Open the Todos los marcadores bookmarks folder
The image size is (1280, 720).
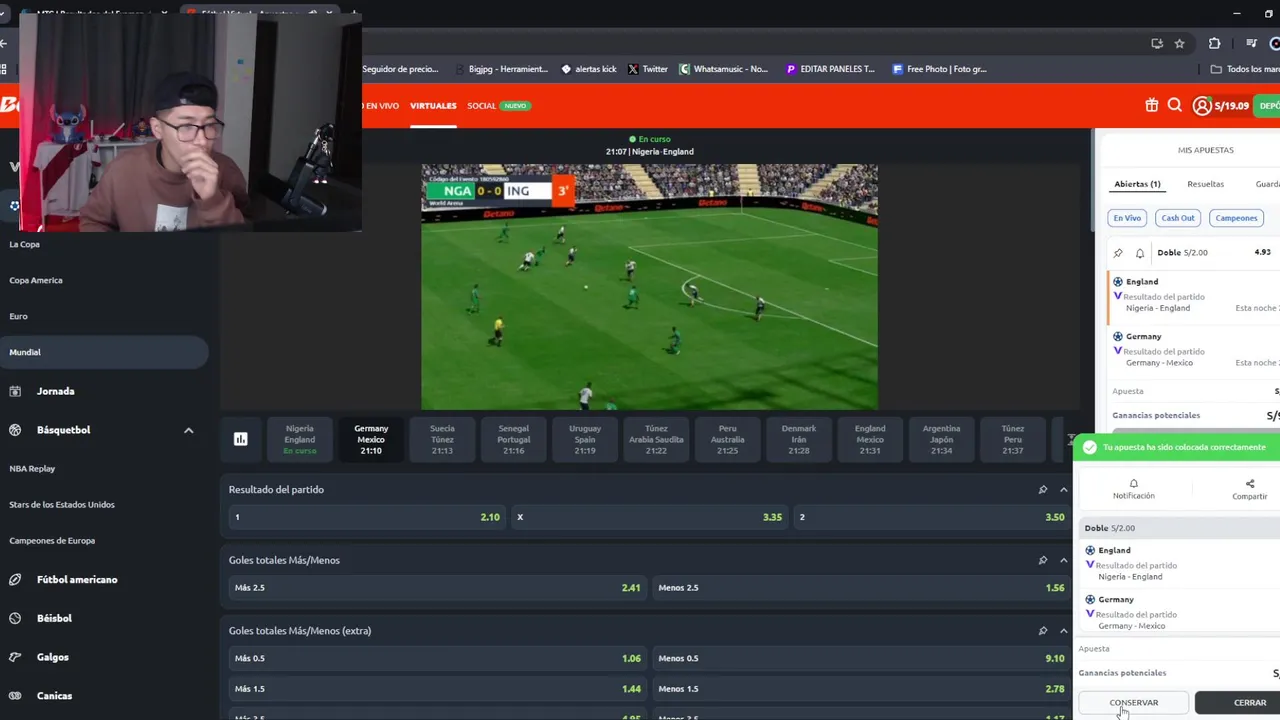click(1244, 69)
